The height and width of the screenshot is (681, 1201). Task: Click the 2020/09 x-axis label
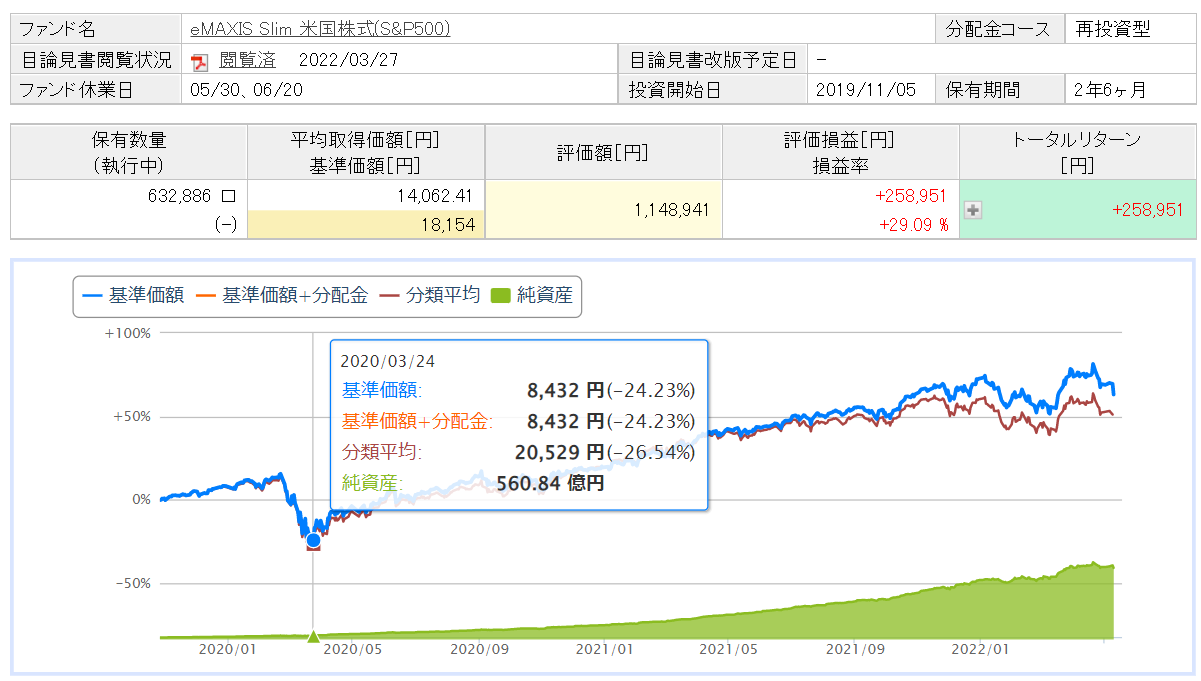point(480,649)
